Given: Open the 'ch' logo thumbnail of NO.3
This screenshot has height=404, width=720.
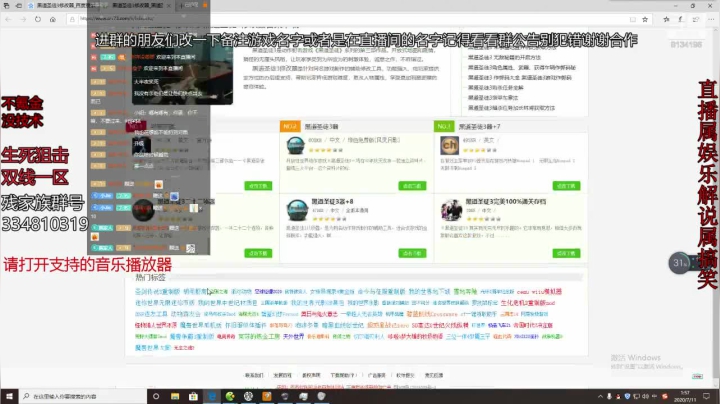Looking at the screenshot, I should pos(450,145).
